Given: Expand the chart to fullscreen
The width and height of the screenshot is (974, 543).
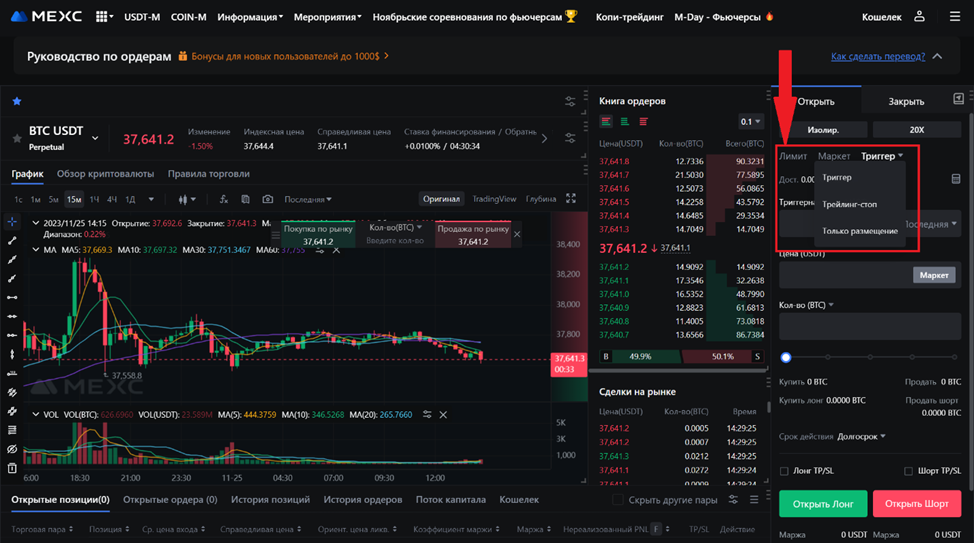Looking at the screenshot, I should click(571, 199).
